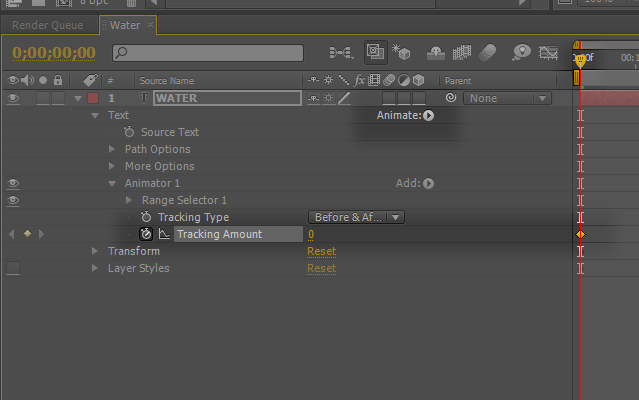Open Brainstorm lightbulb icon
The width and height of the screenshot is (639, 400).
coord(520,52)
